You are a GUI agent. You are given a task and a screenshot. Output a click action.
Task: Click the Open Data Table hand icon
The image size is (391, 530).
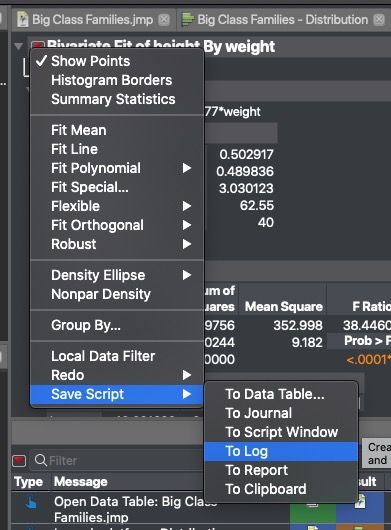tap(31, 502)
